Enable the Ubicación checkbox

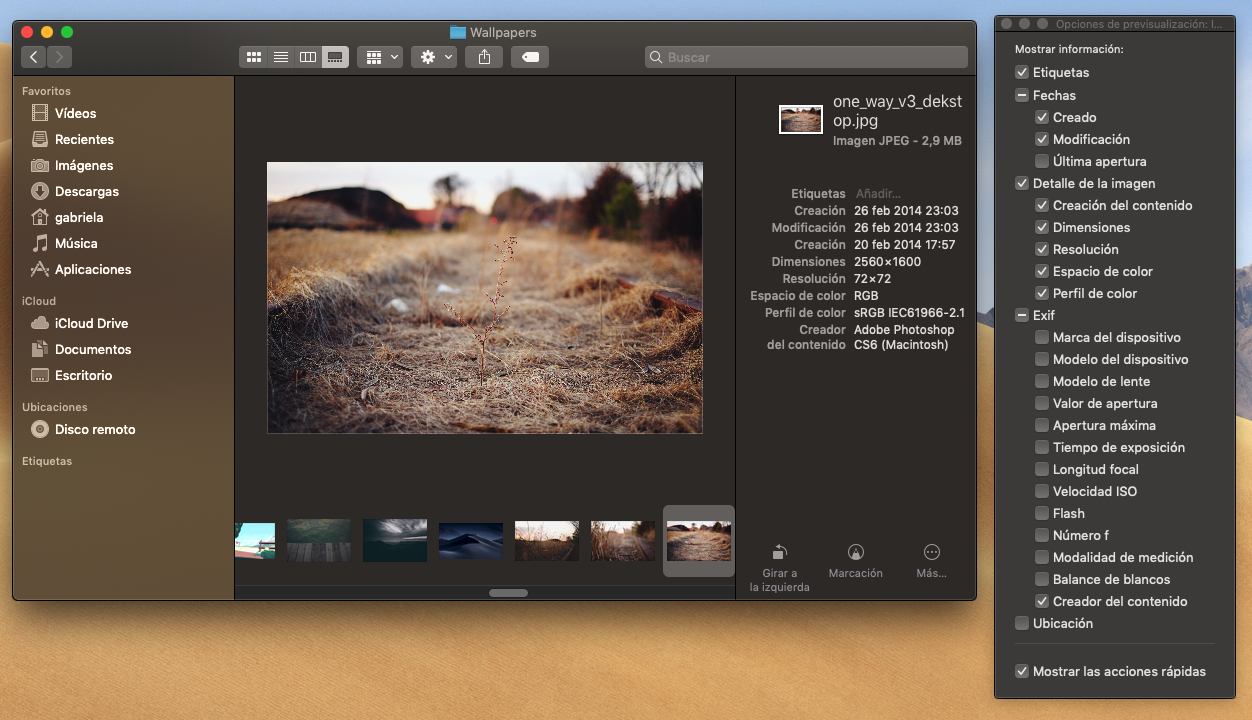pyautogui.click(x=1022, y=623)
